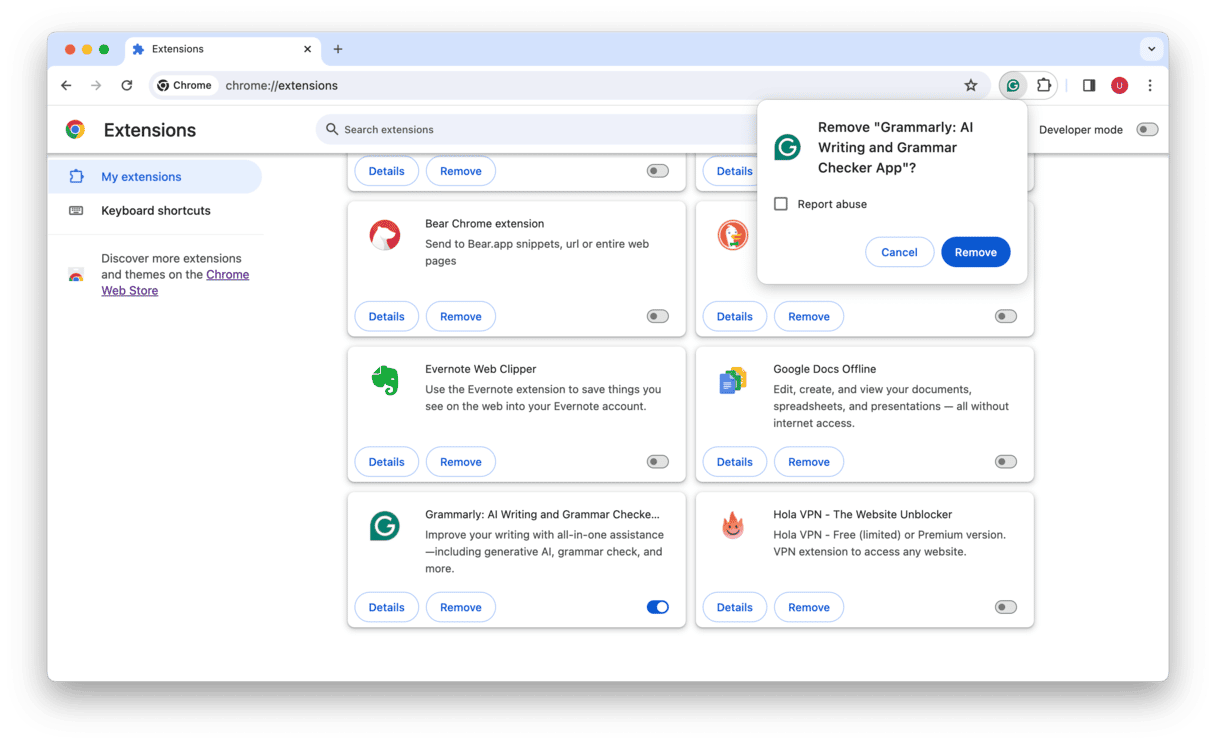Viewport: 1216px width, 744px height.
Task: Toggle the partially visible top-left extension card switch
Action: [657, 171]
